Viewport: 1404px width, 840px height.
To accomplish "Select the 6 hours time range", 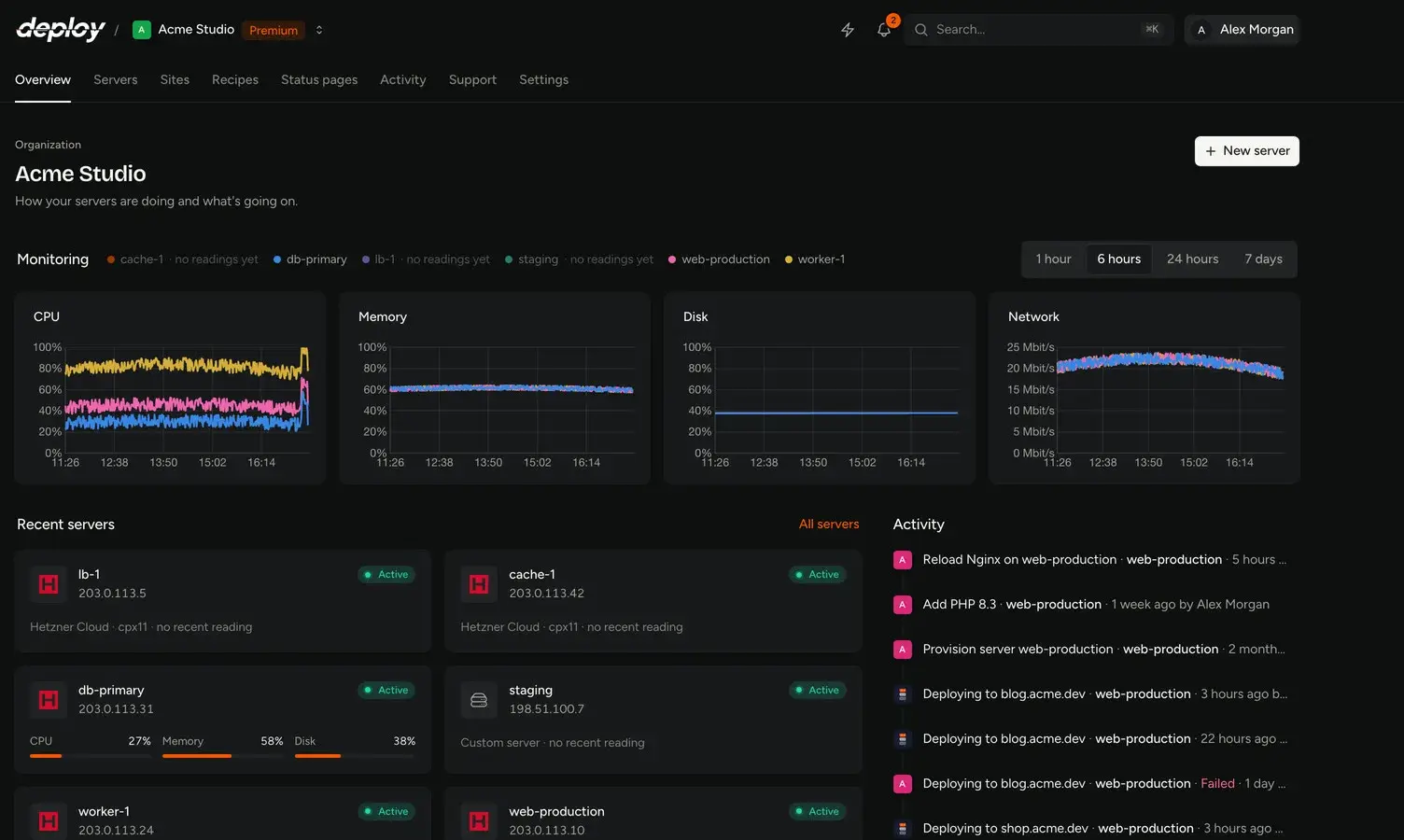I will click(1119, 259).
